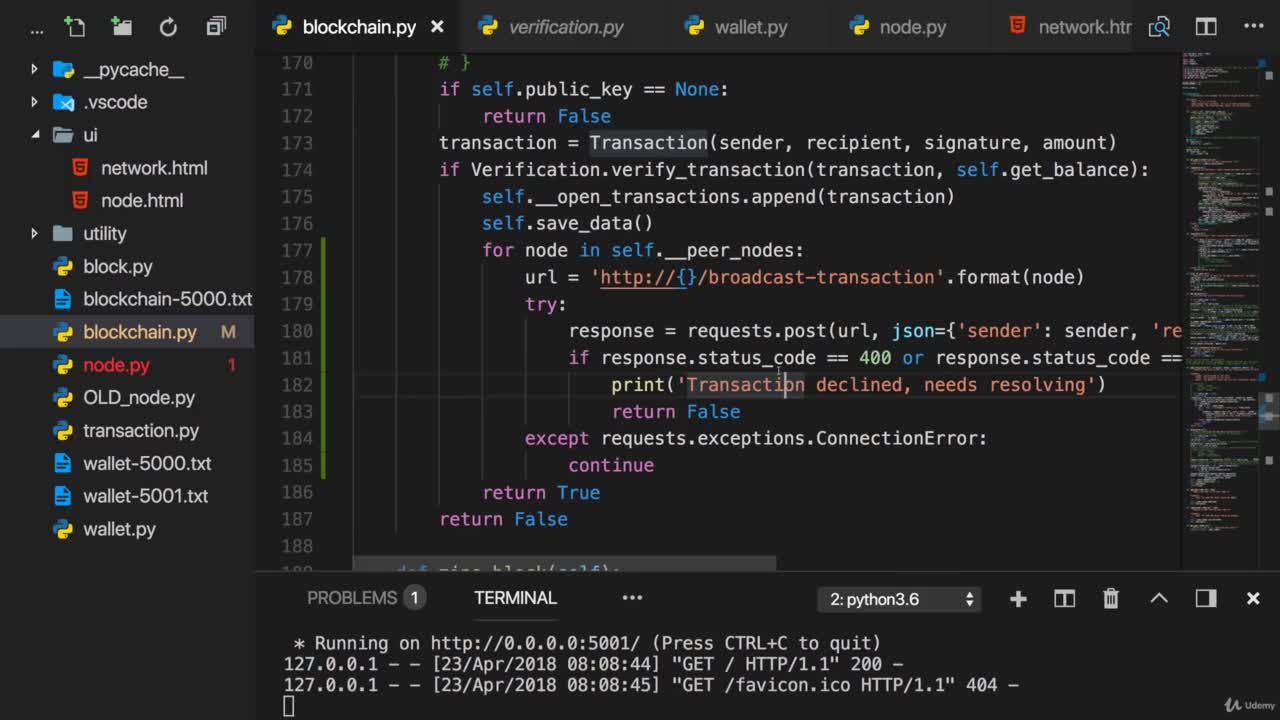Viewport: 1280px width, 720px height.
Task: Click the Python icon beside block.py
Action: coord(63,266)
